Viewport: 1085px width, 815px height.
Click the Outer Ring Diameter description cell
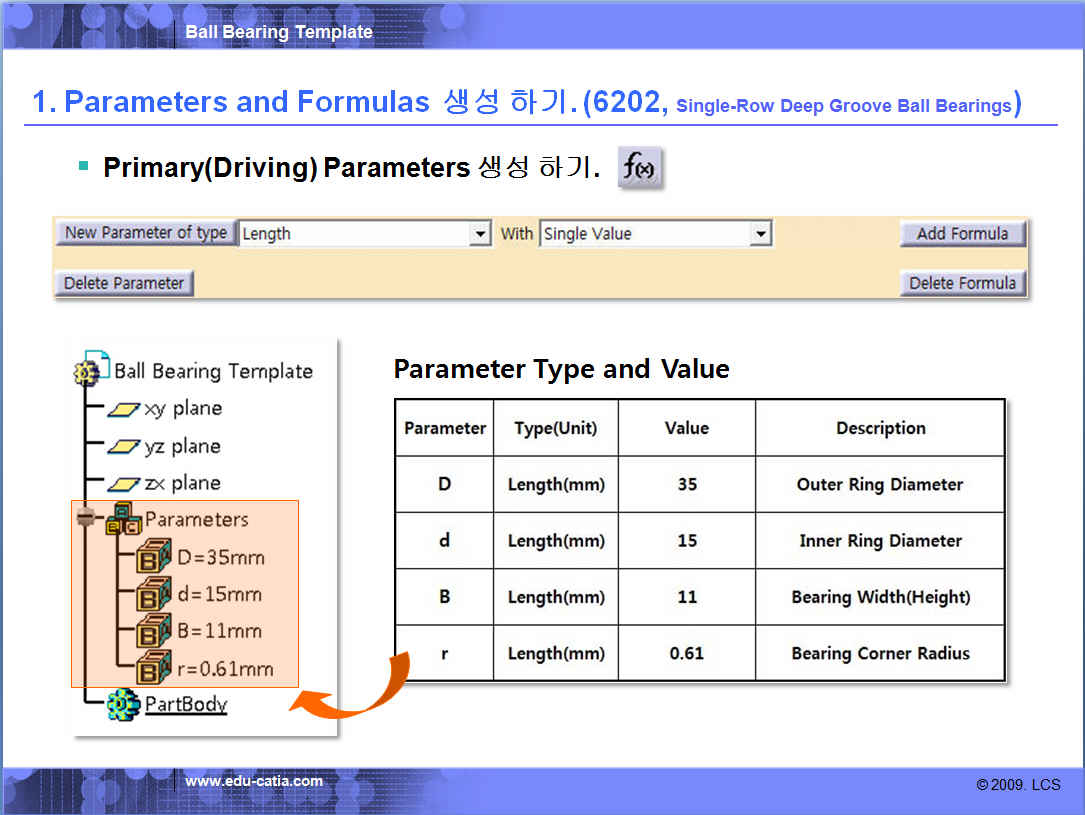tap(880, 485)
